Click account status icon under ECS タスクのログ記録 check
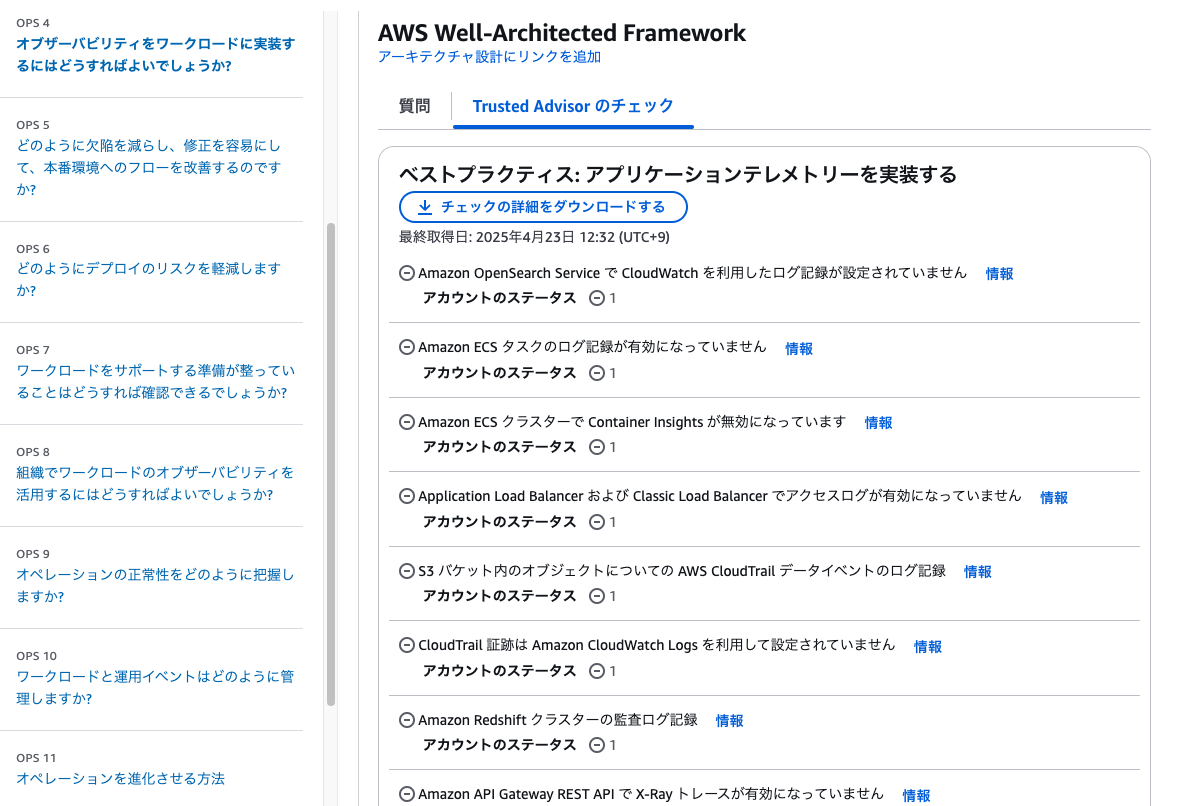 (597, 373)
